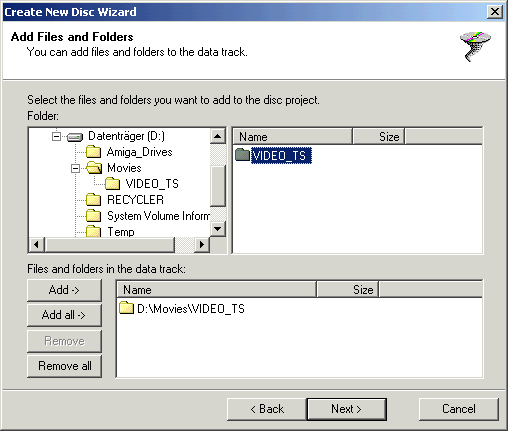Select D:\Movies\VIDEO_TS entry in data track
This screenshot has width=508, height=431.
pyautogui.click(x=182, y=308)
